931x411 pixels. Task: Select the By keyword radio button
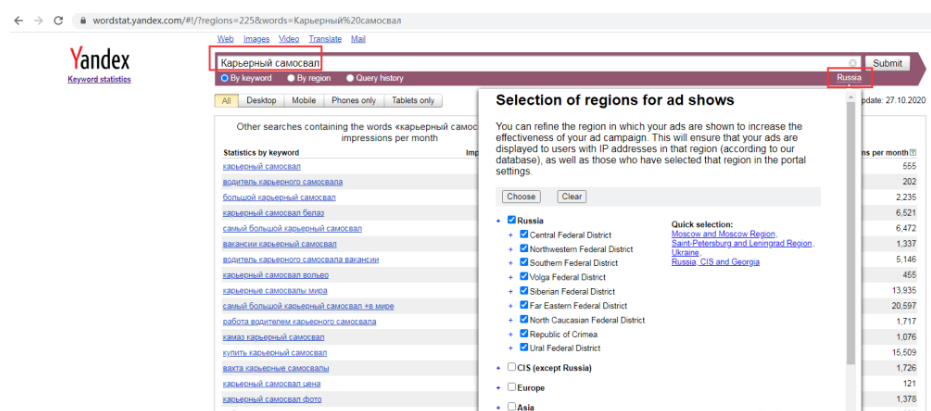click(x=224, y=78)
